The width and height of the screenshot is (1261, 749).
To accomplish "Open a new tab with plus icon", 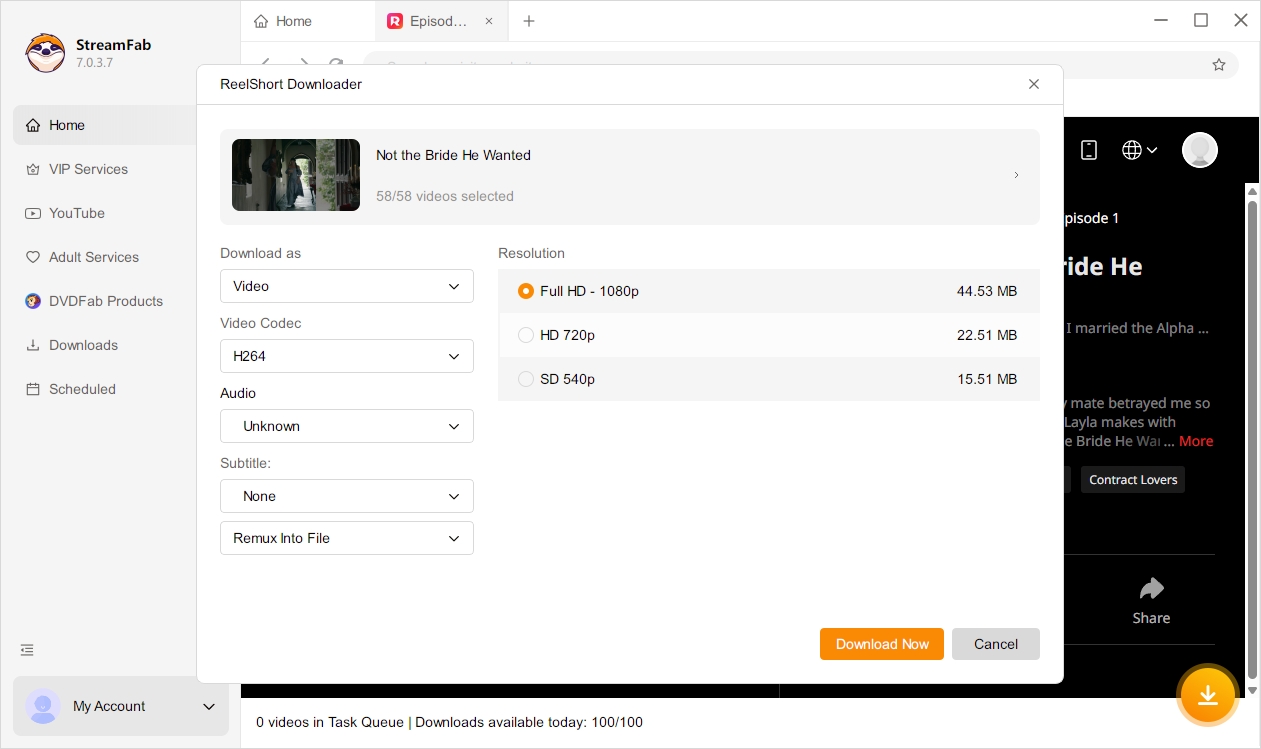I will point(529,21).
